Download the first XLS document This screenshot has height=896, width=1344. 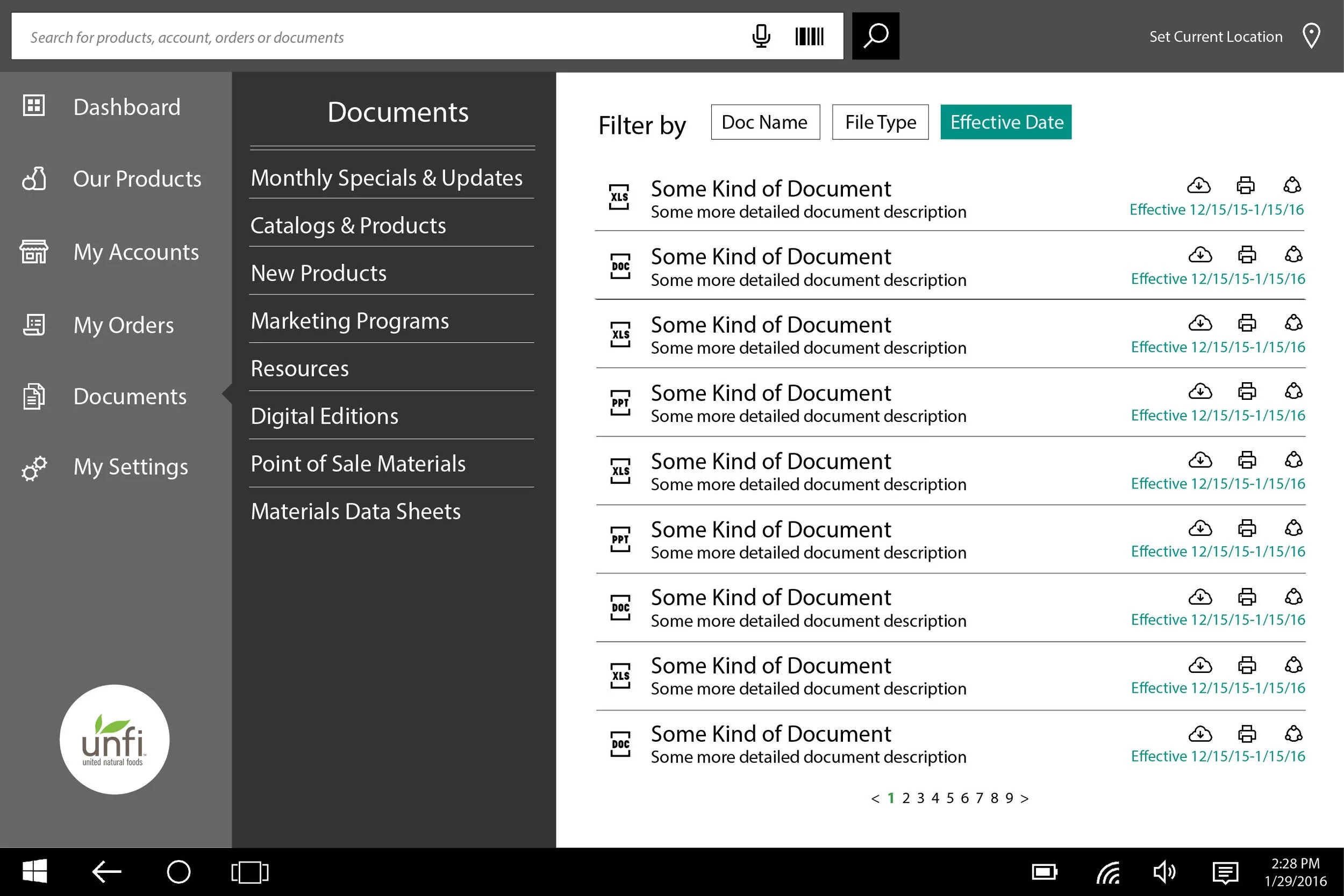(x=1200, y=185)
